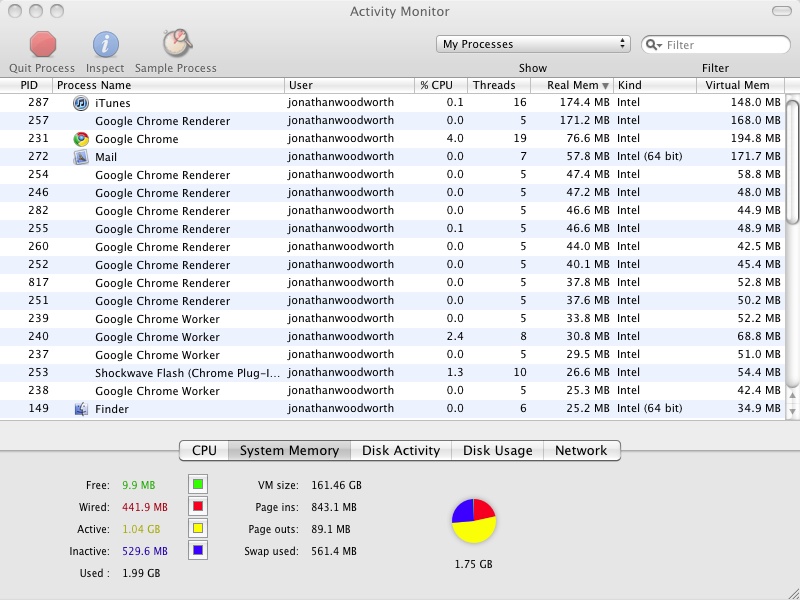Screen dimensions: 800x600
Task: Sort by Virtual Mem column header
Action: [x=741, y=85]
